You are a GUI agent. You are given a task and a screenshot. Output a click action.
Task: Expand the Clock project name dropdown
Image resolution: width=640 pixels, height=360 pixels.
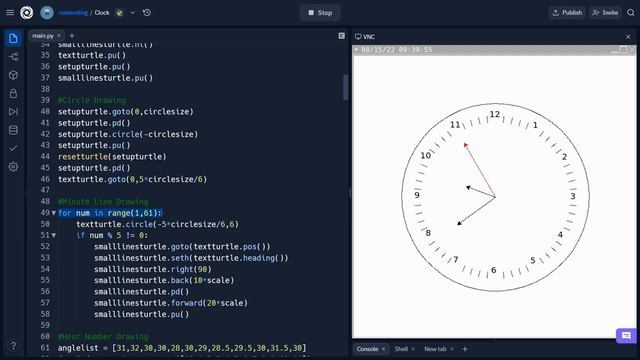133,13
